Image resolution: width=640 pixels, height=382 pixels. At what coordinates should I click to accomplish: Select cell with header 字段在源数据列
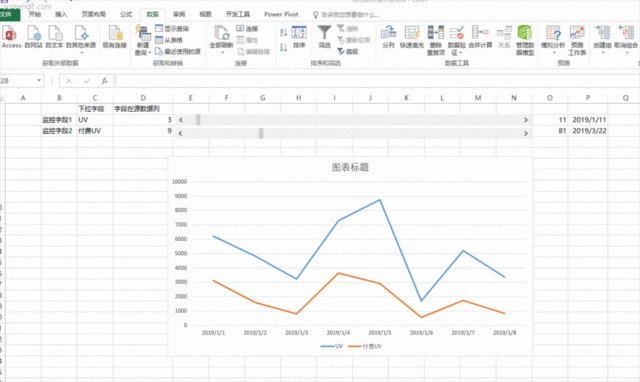coord(143,109)
